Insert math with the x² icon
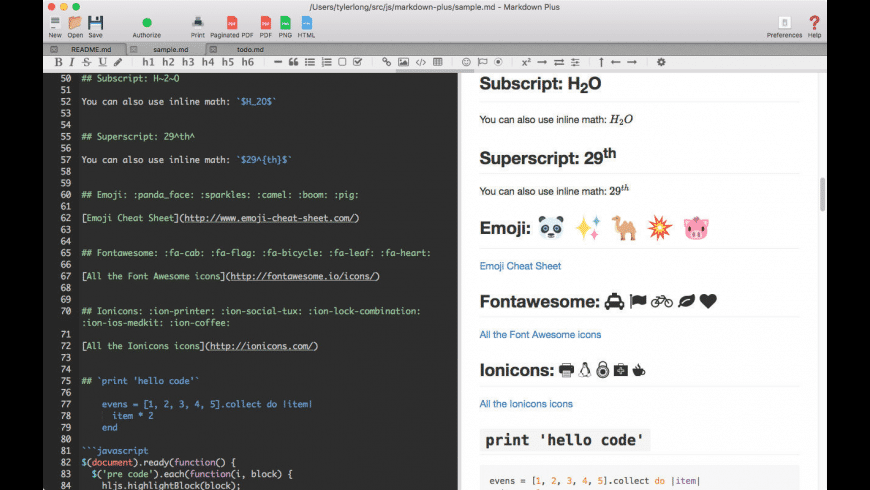 click(526, 62)
